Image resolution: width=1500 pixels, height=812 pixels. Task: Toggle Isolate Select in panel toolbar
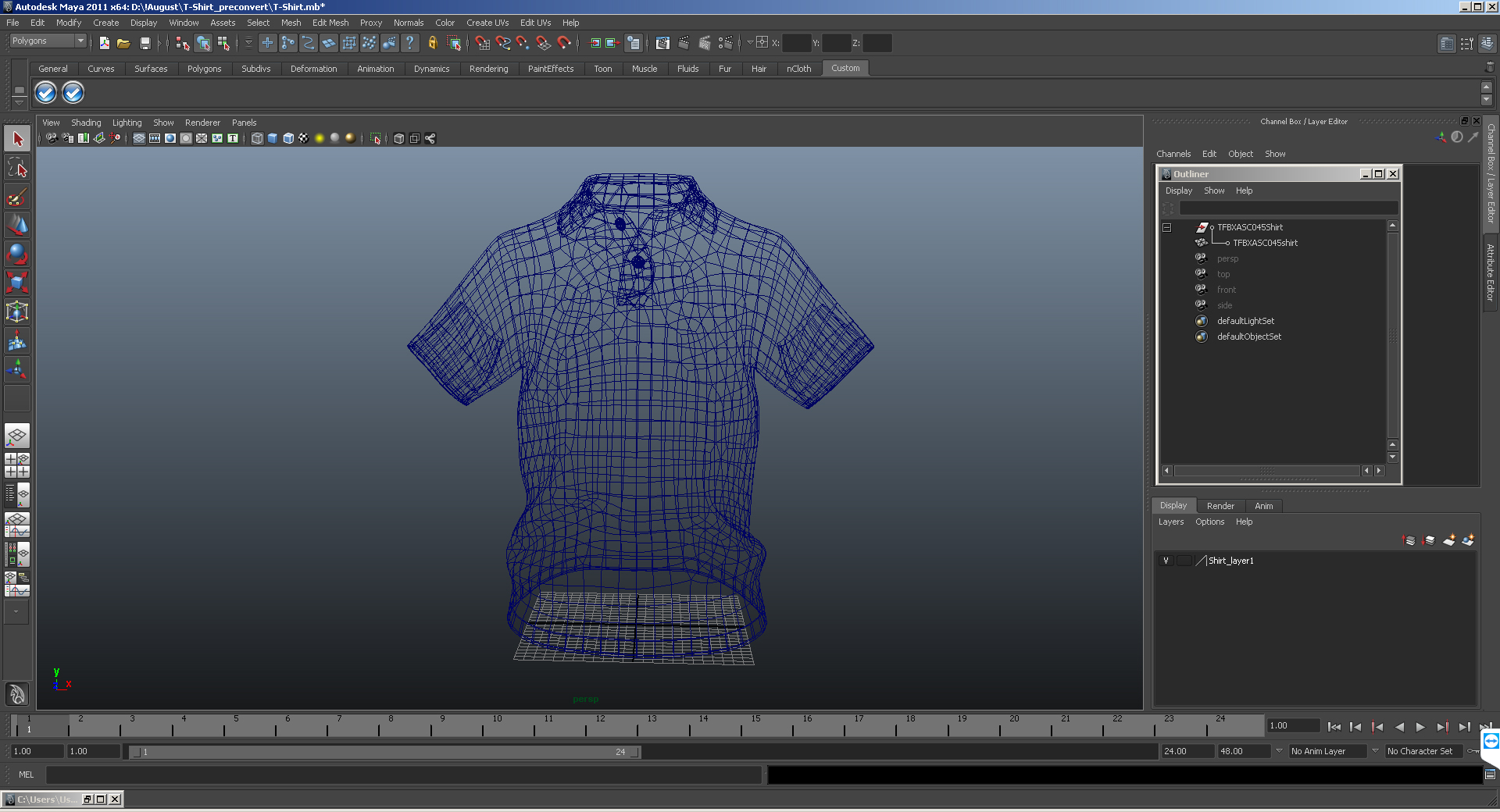(x=376, y=138)
